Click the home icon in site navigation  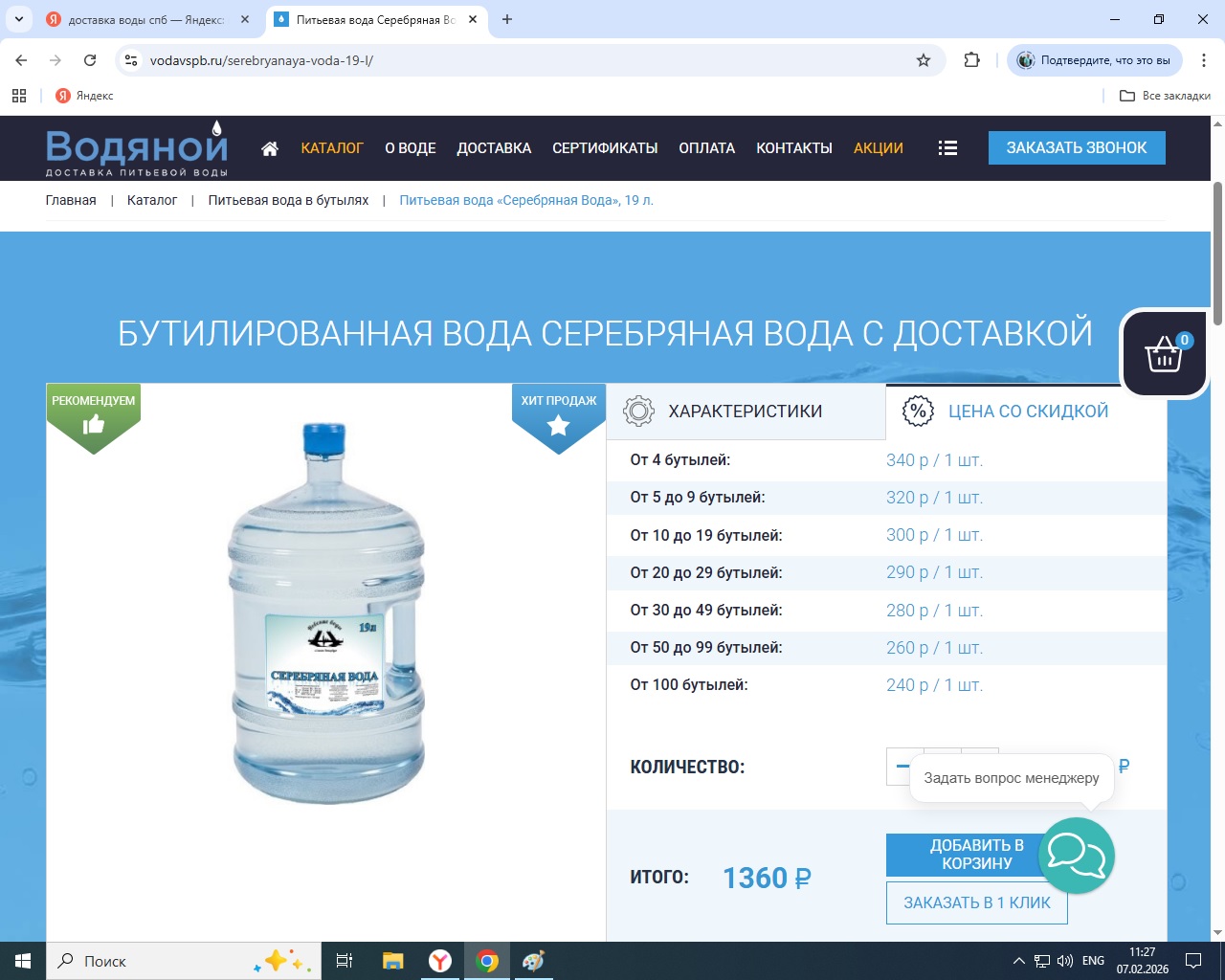(270, 148)
